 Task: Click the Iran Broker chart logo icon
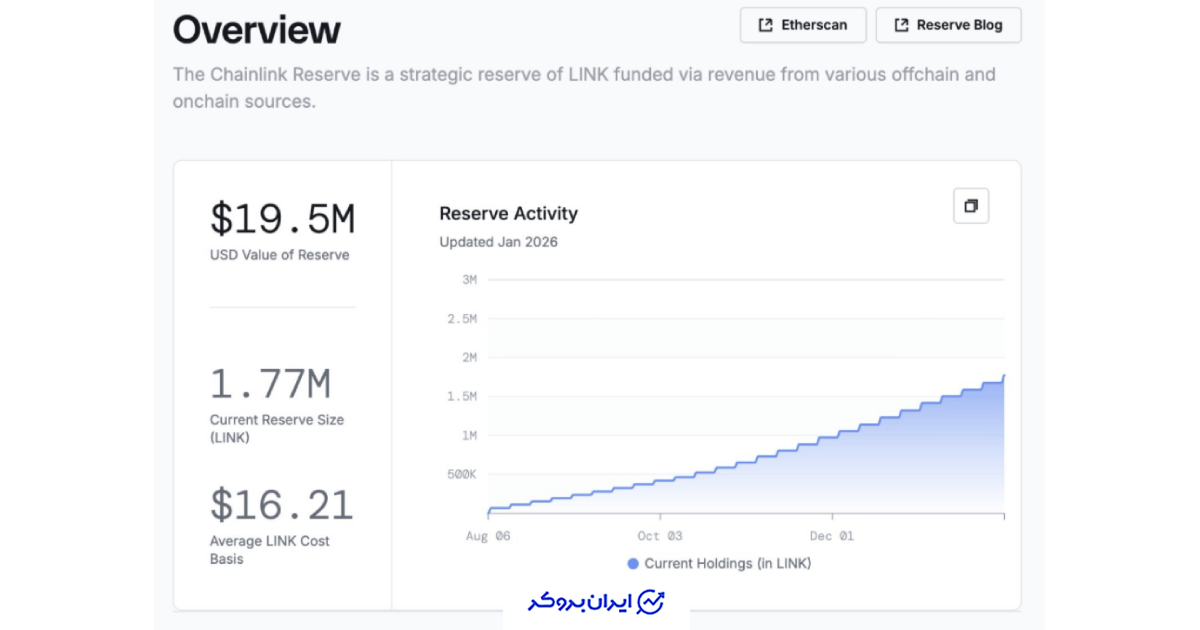coord(651,602)
